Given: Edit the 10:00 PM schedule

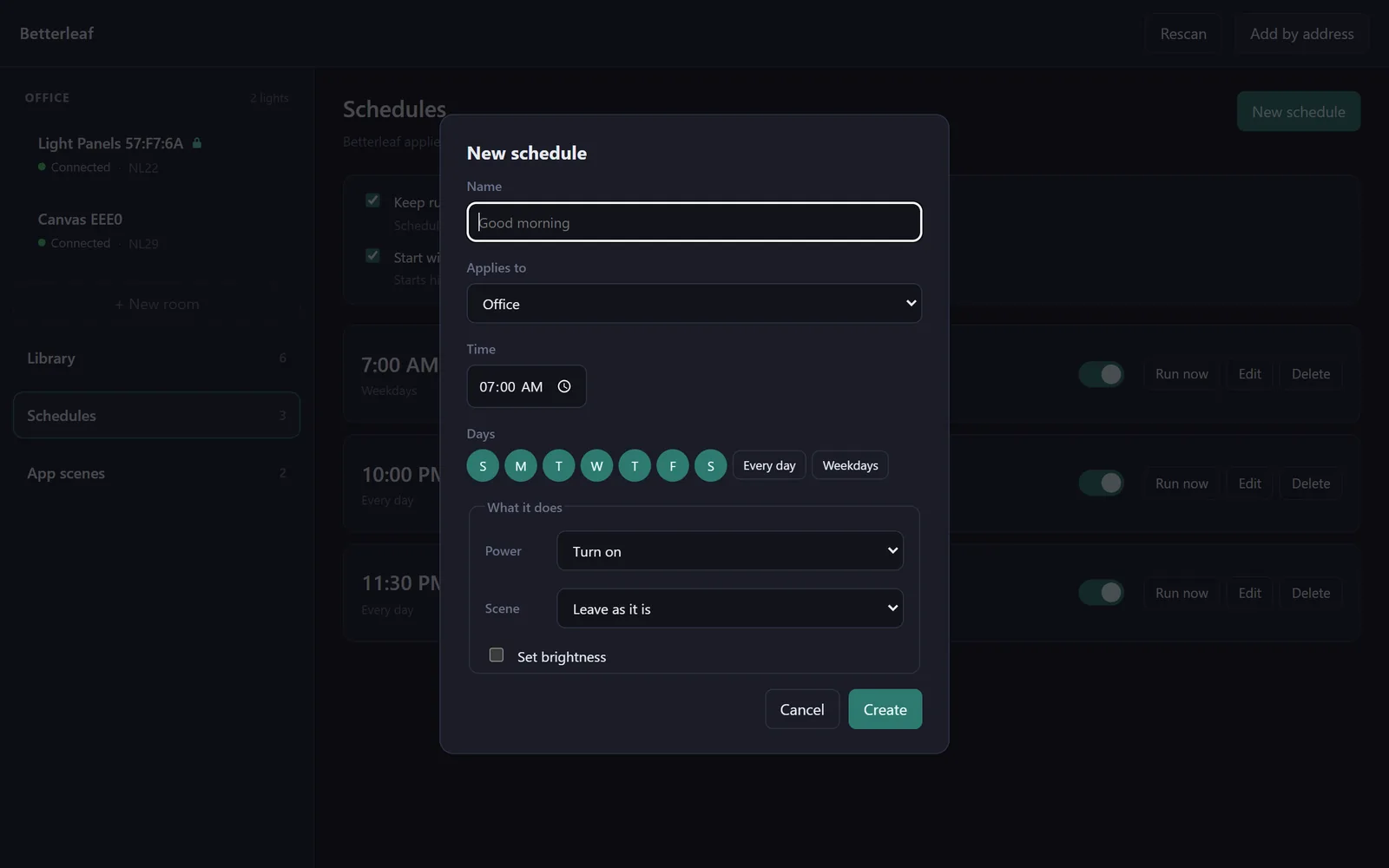Looking at the screenshot, I should pos(1249,483).
